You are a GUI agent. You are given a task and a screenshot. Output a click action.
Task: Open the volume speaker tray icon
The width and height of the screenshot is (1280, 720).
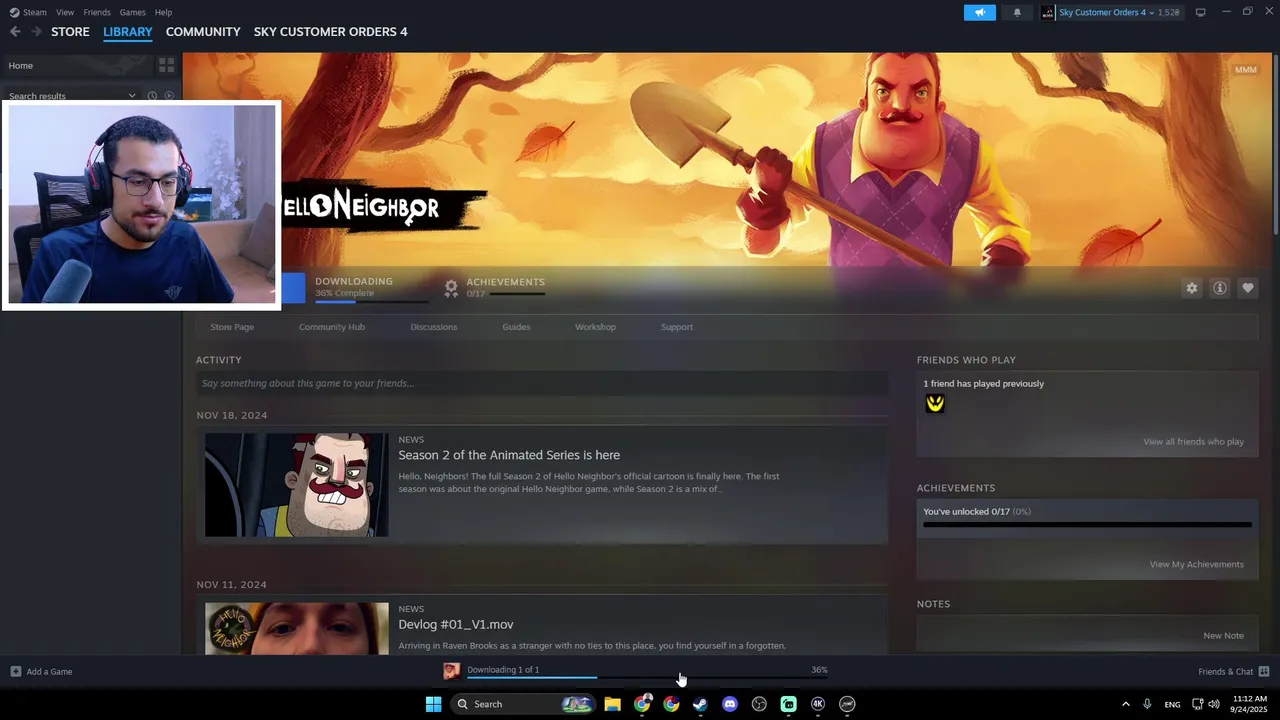click(1214, 704)
